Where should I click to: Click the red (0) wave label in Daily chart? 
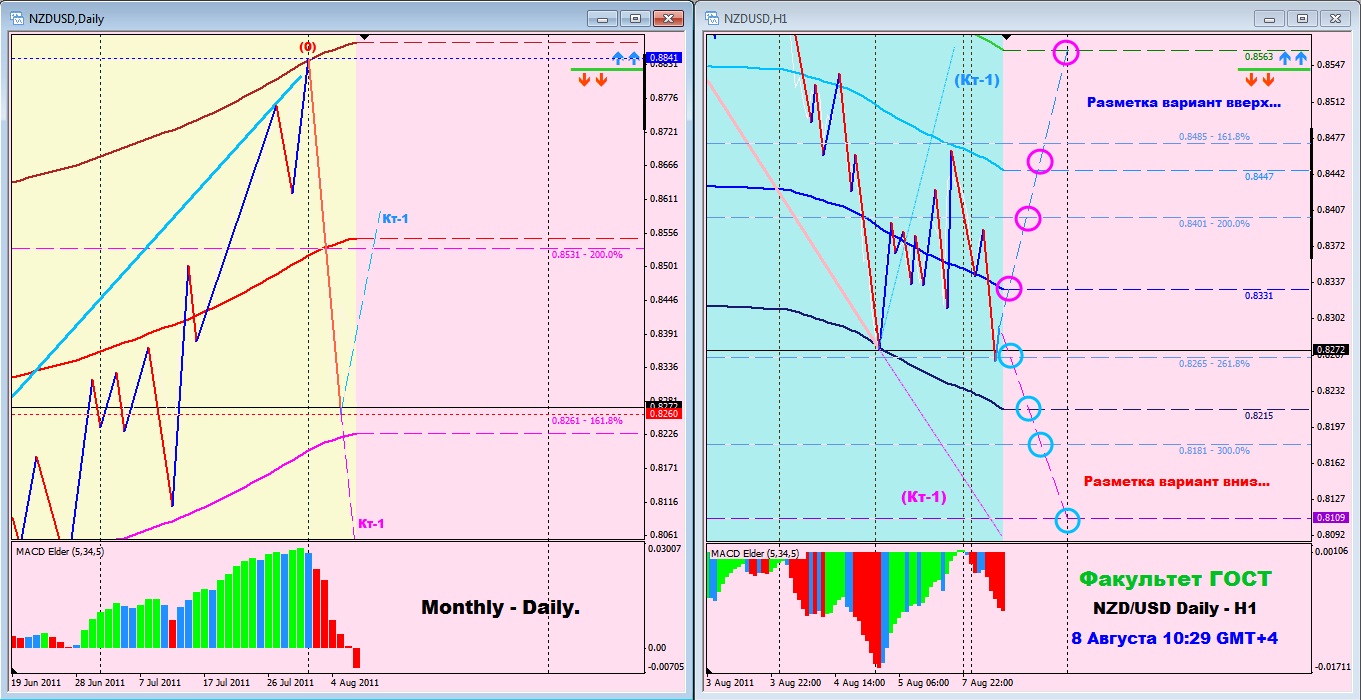click(308, 47)
